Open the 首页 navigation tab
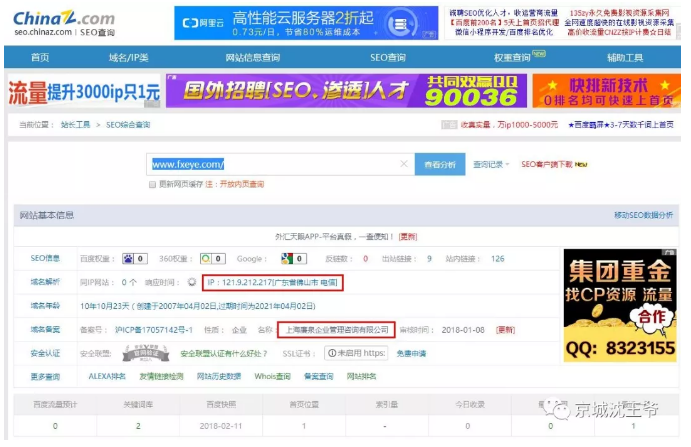The width and height of the screenshot is (691, 447). pos(40,57)
